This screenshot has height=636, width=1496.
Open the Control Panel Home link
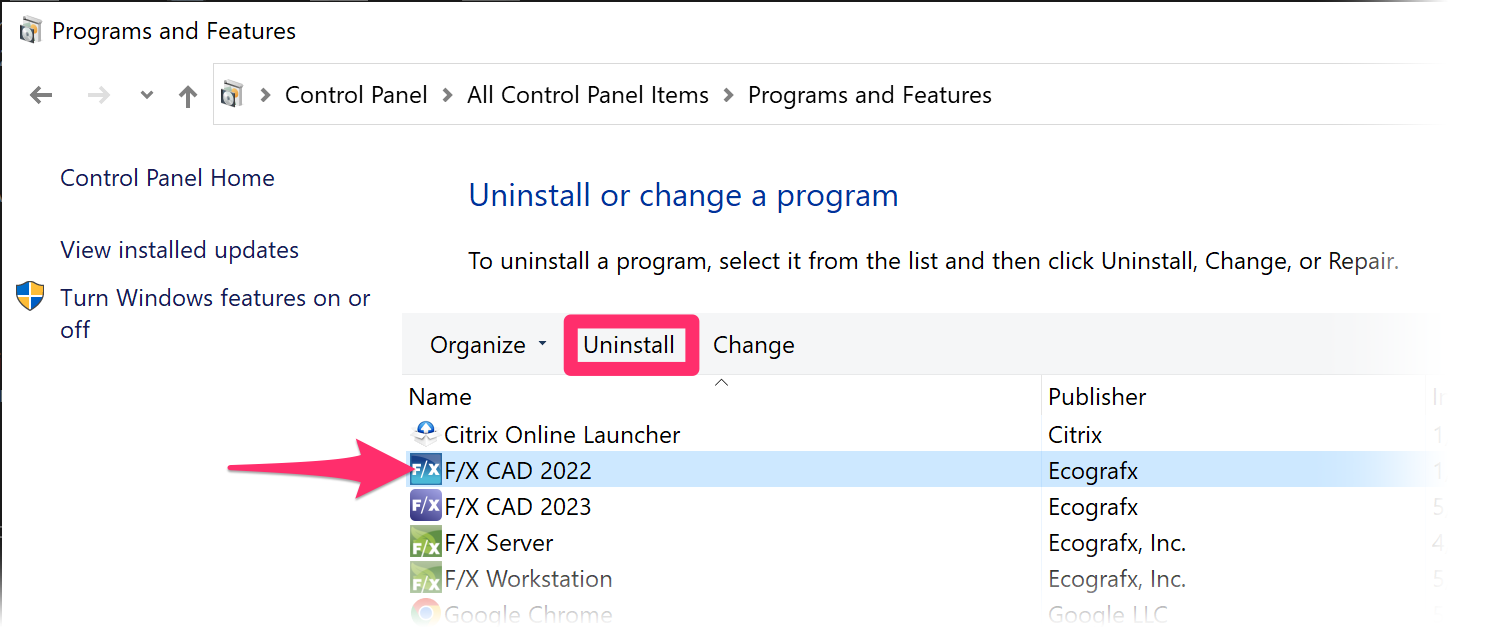pos(167,178)
